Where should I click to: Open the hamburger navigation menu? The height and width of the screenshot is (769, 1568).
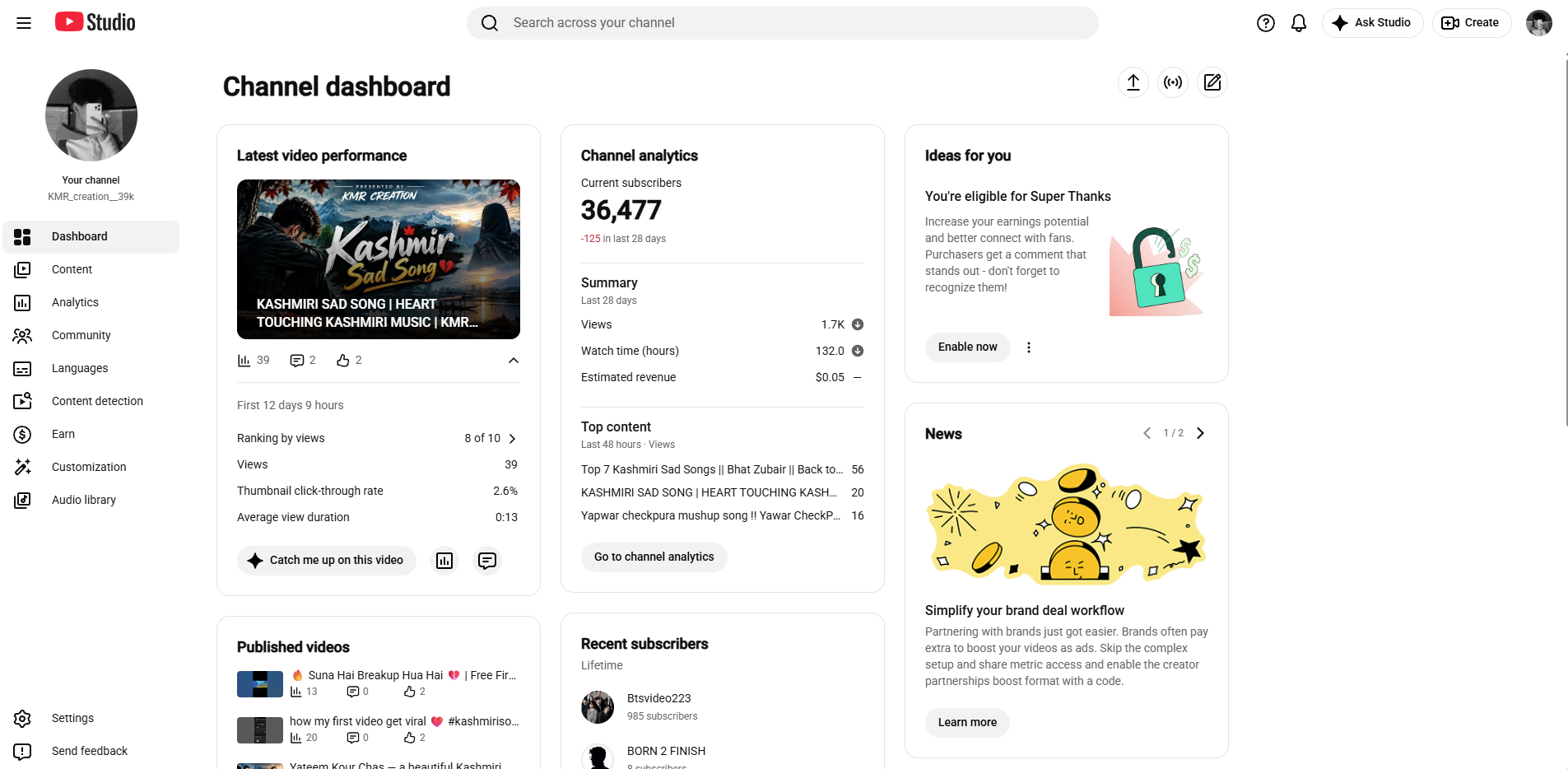pyautogui.click(x=24, y=23)
